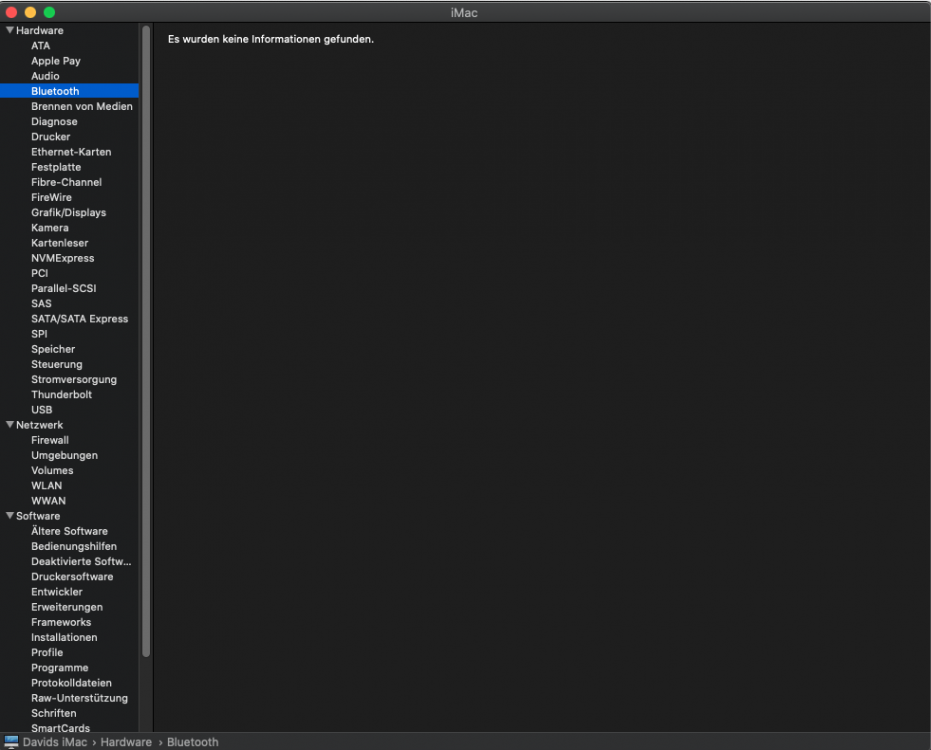The width and height of the screenshot is (931, 750).
Task: Select ATA in the Hardware list
Action: [x=40, y=46]
